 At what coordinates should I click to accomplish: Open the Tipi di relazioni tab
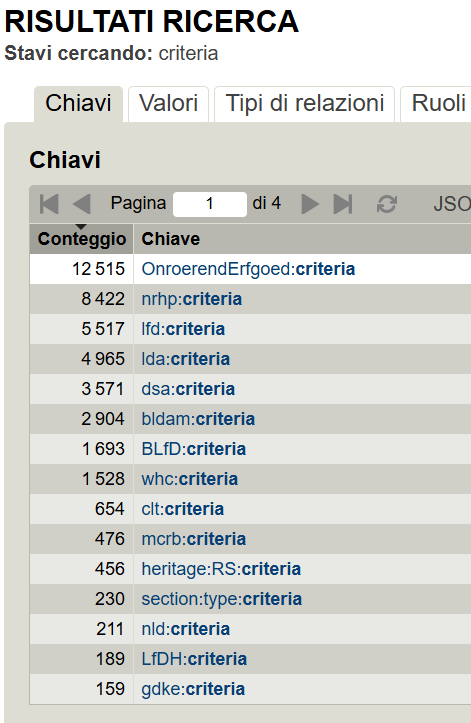(x=304, y=103)
